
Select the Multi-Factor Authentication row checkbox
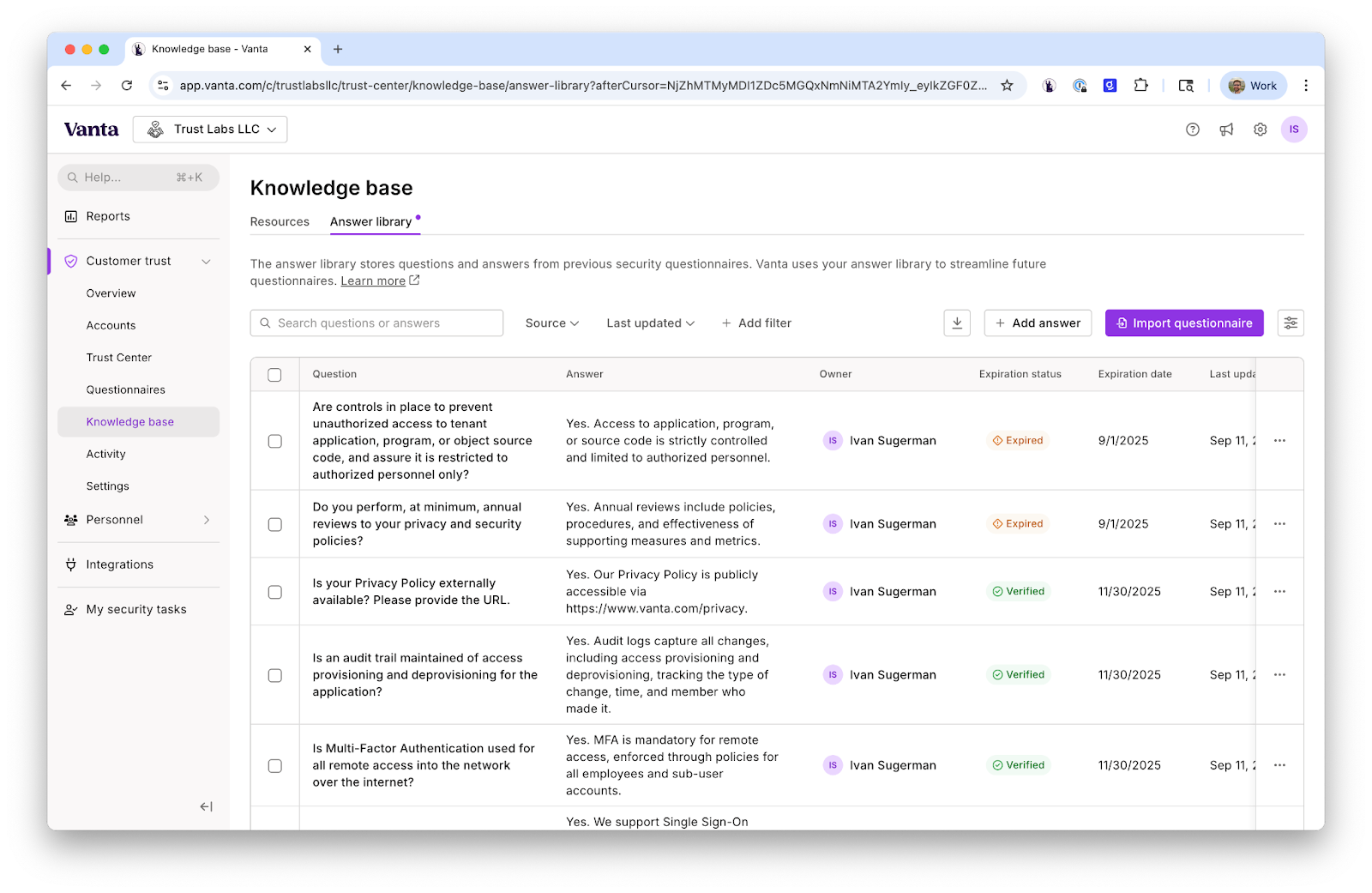(274, 765)
